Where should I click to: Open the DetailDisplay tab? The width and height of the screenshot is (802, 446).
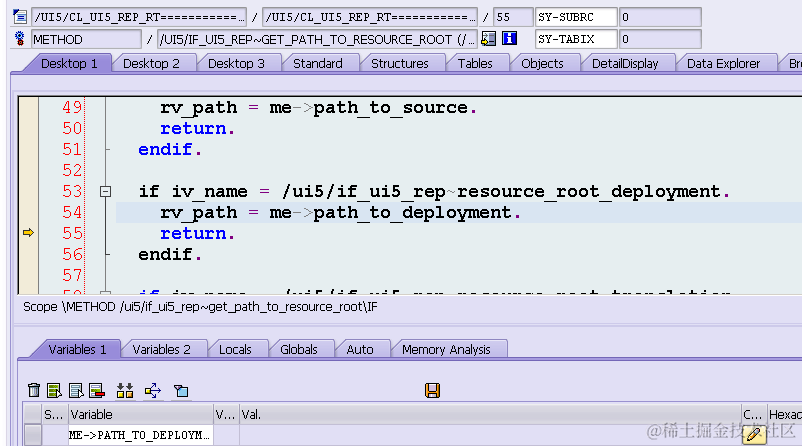[625, 63]
